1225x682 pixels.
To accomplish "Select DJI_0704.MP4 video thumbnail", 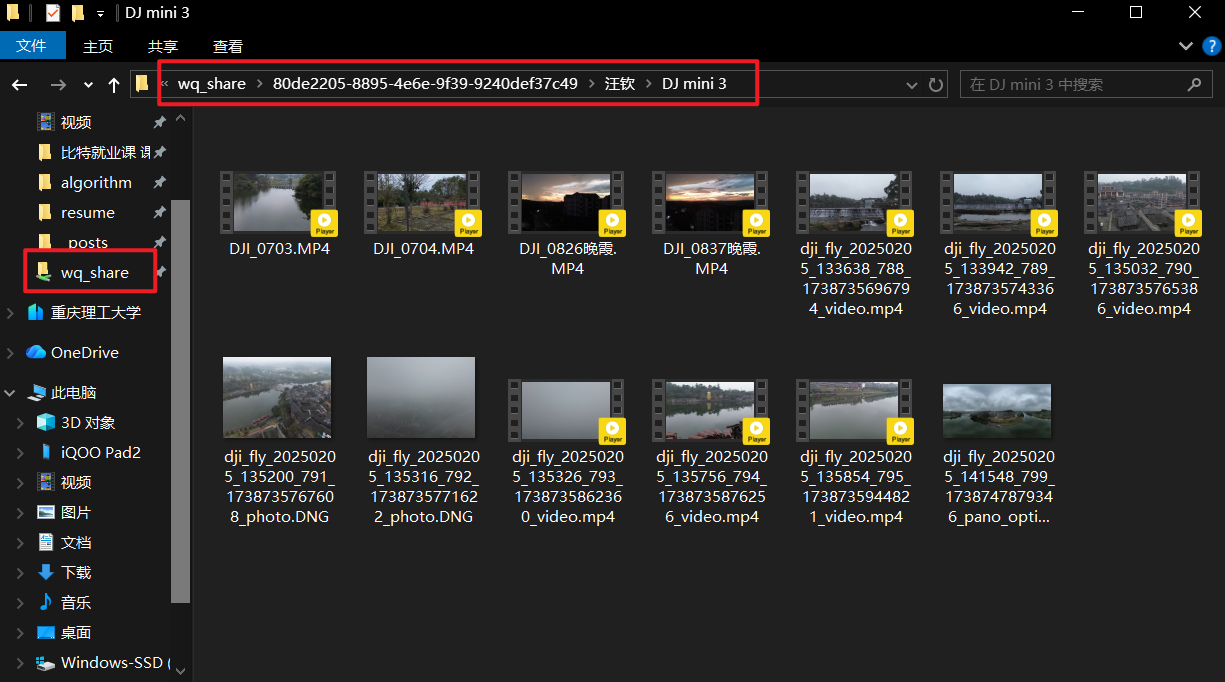I will tap(422, 203).
